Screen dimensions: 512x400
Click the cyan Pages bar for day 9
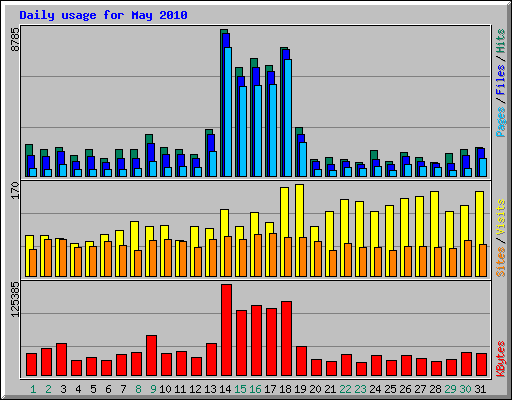(153, 169)
